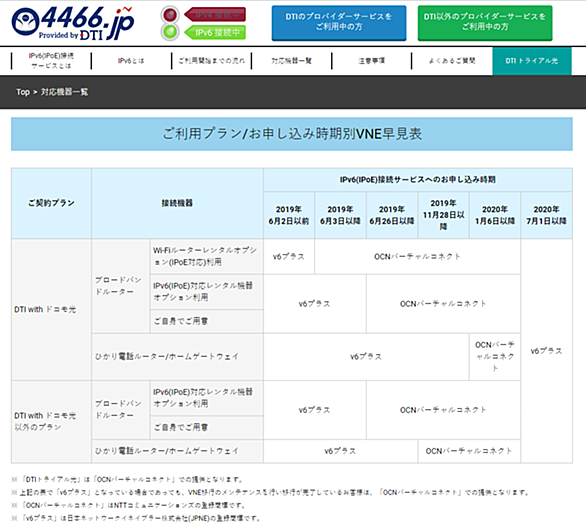Image resolution: width=586 pixels, height=531 pixels.
Task: Click the 2019年6月3日以降 column header
Action: (340, 215)
